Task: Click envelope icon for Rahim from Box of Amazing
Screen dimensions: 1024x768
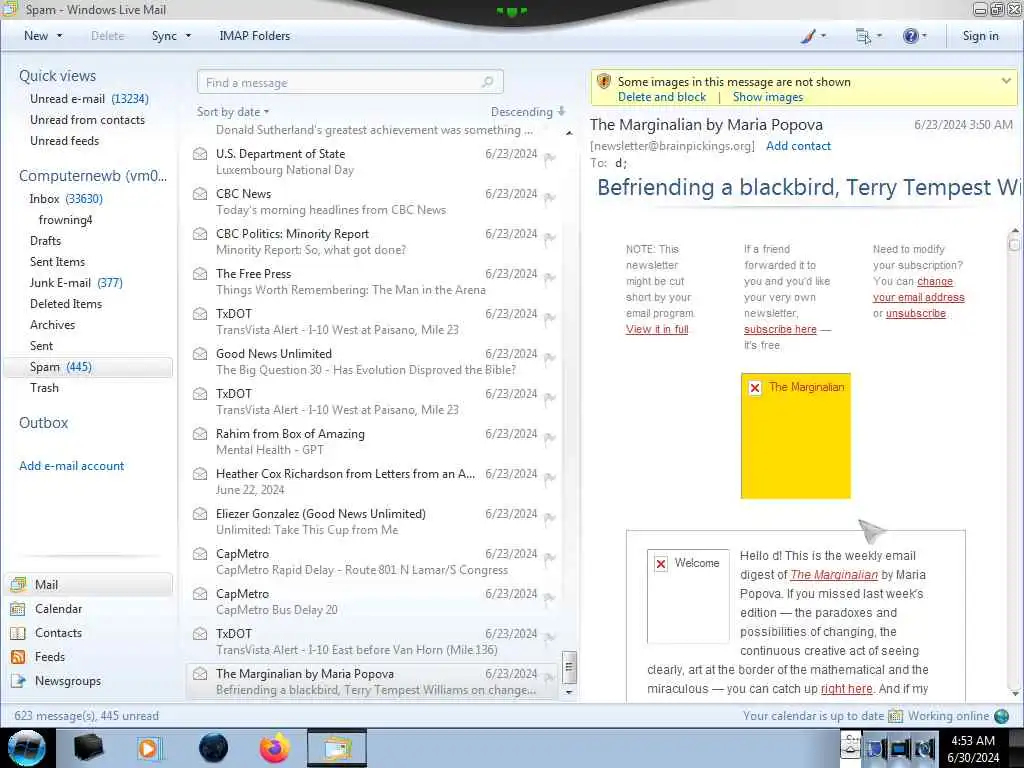Action: 200,434
